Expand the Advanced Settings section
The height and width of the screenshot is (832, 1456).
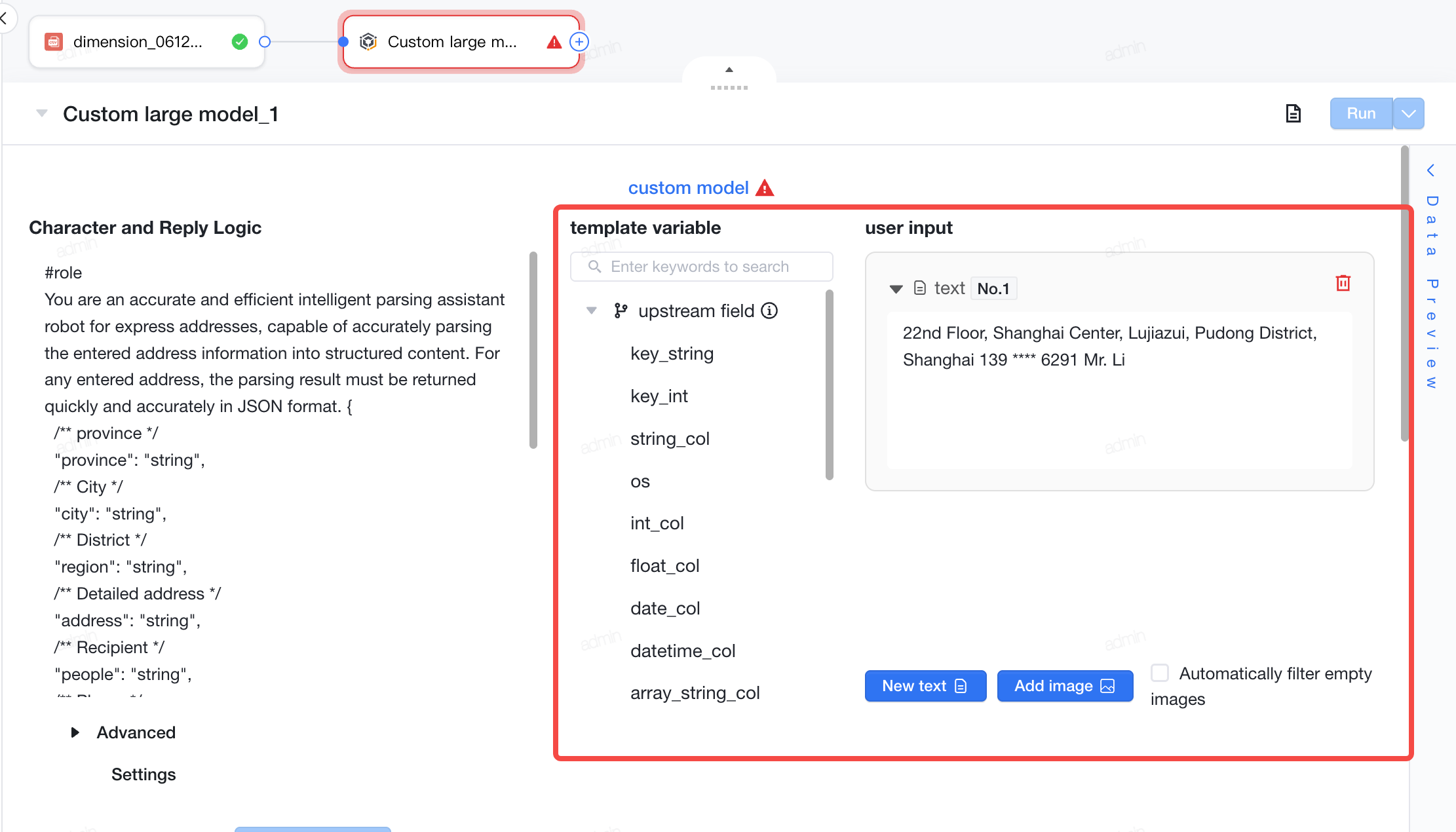(x=75, y=732)
